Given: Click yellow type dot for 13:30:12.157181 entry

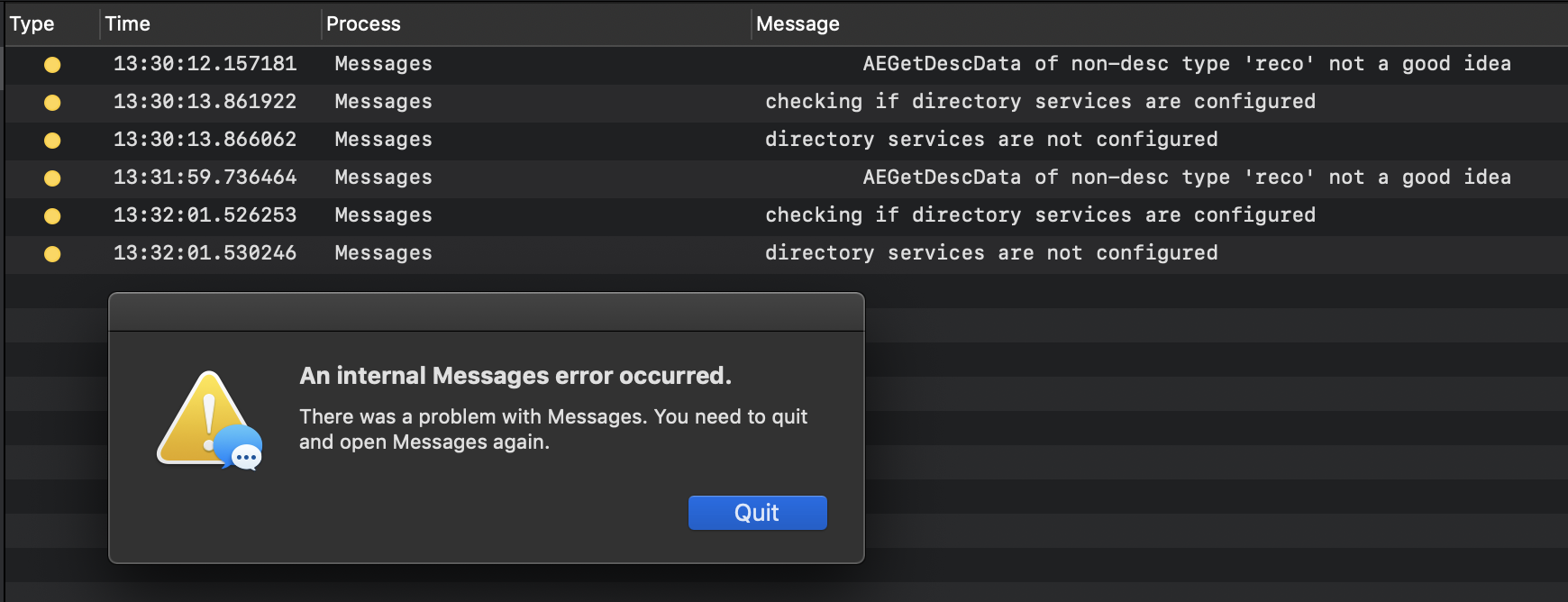Looking at the screenshot, I should click(52, 64).
